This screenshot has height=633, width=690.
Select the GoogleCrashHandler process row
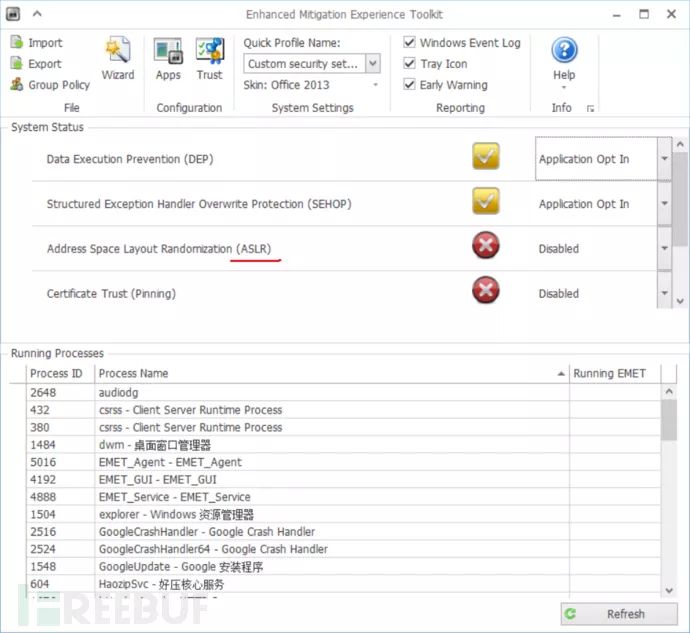pos(343,531)
